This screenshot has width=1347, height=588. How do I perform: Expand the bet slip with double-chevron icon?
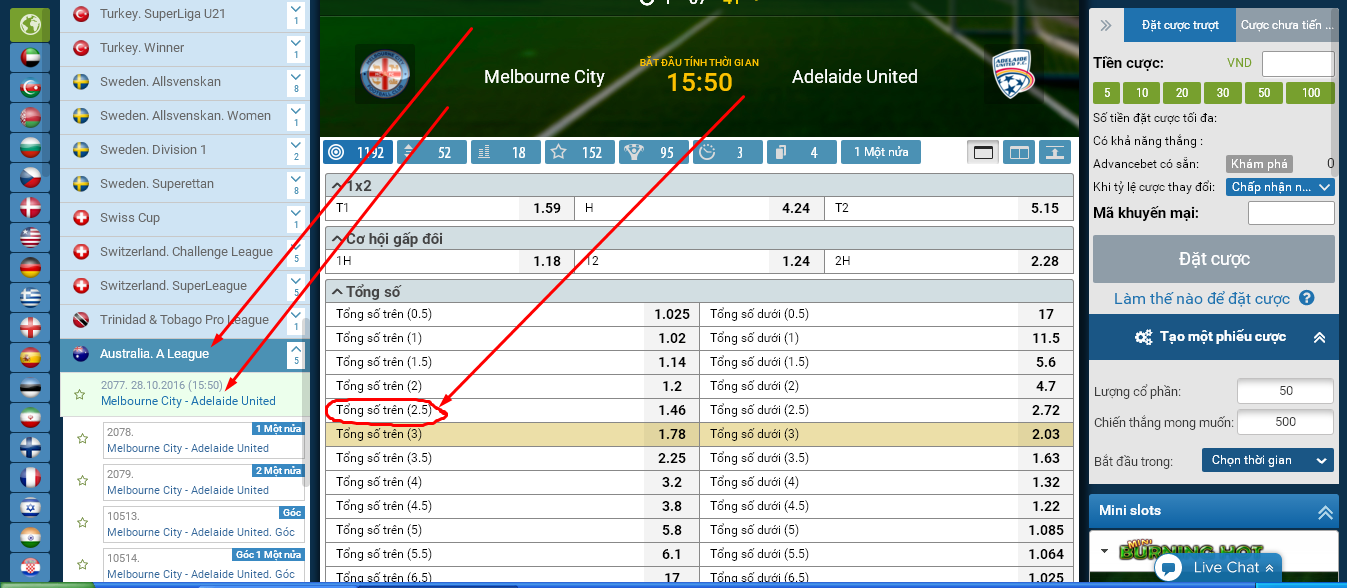coord(1106,25)
